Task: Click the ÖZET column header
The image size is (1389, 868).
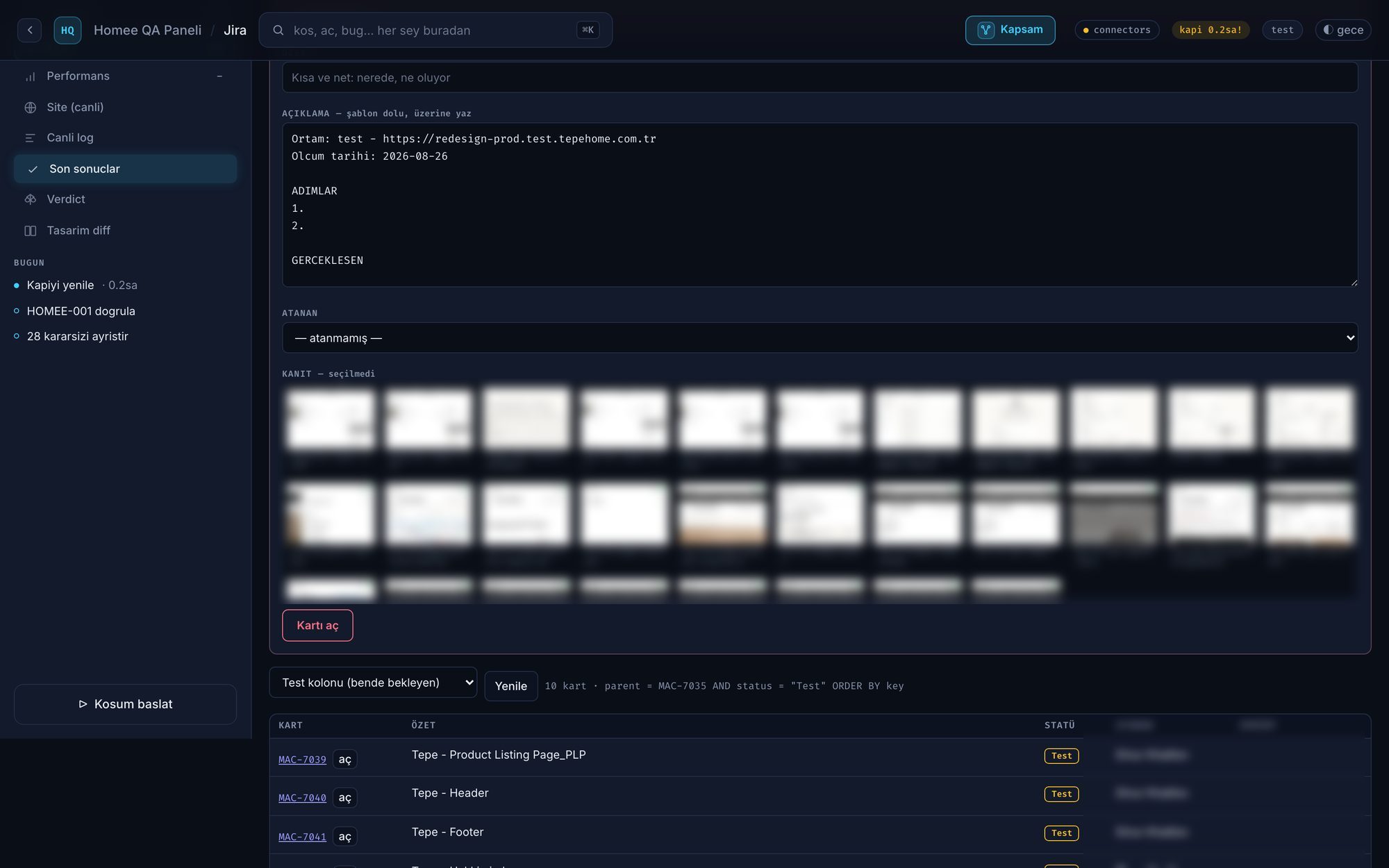Action: [423, 725]
